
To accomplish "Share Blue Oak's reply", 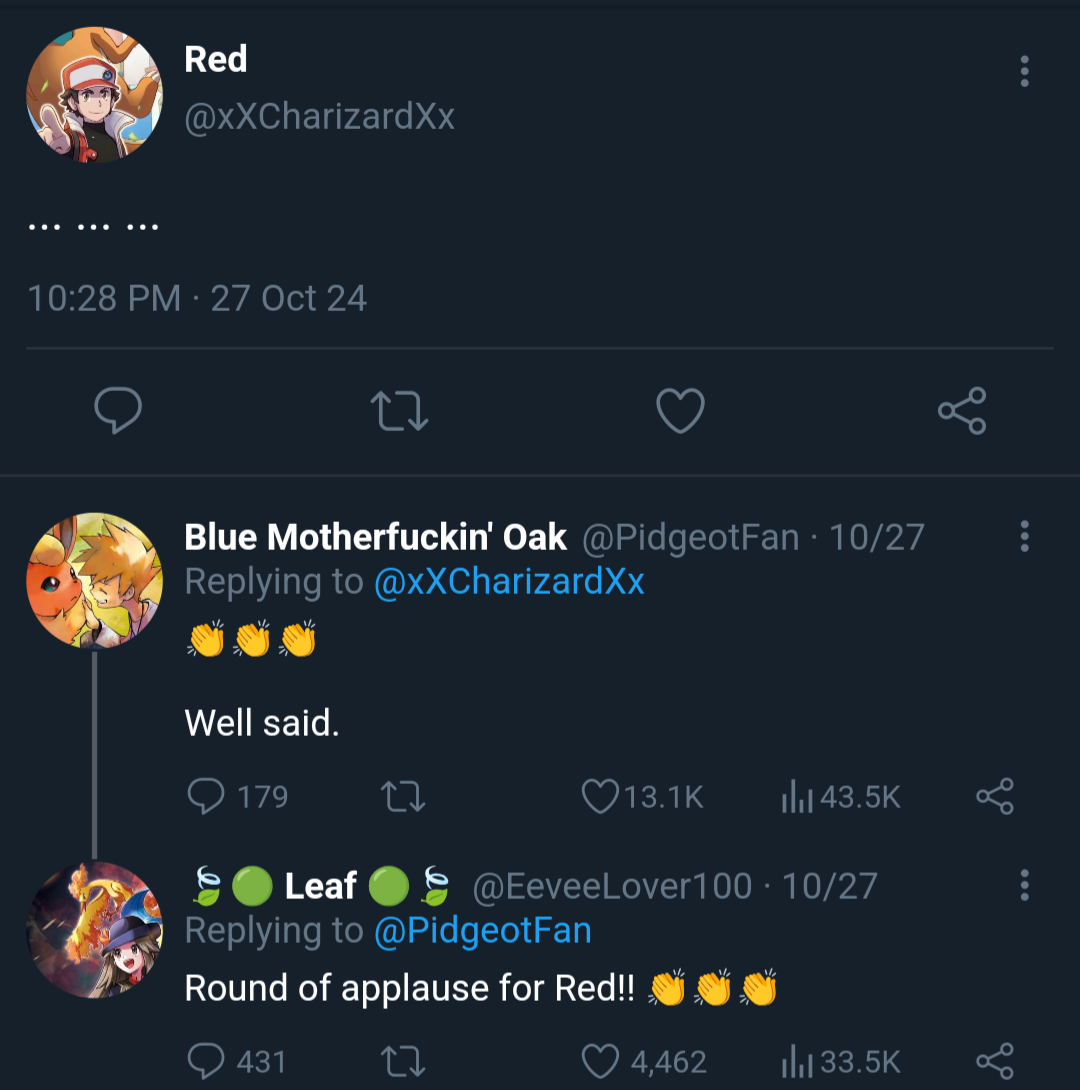I will pyautogui.click(x=994, y=796).
